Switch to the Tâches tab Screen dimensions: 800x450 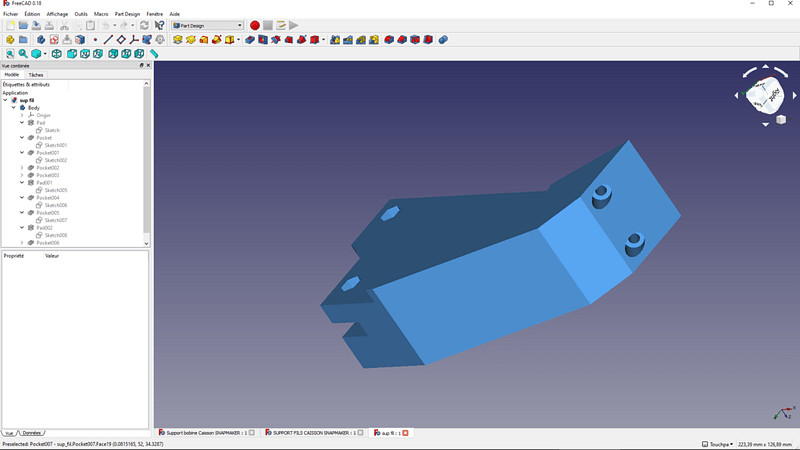pyautogui.click(x=36, y=75)
